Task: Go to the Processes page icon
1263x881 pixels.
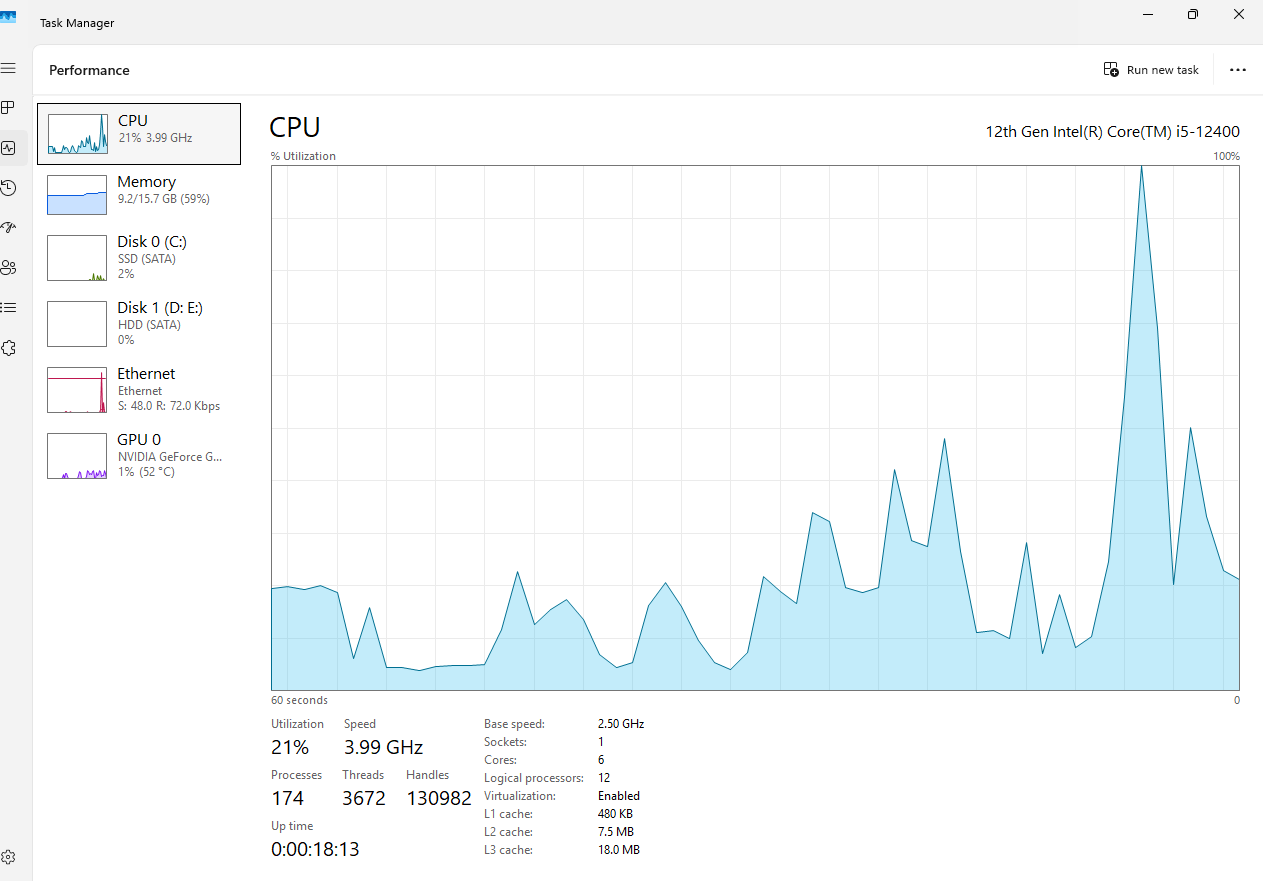Action: click(x=8, y=108)
